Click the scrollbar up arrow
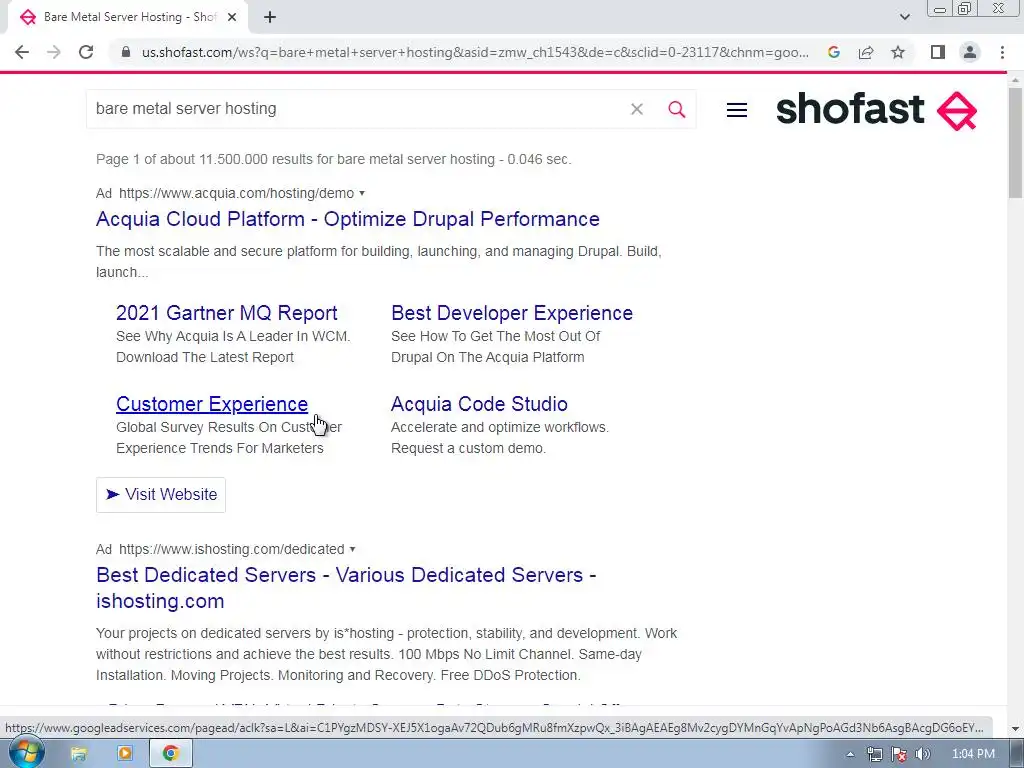1024x768 pixels. (x=1015, y=80)
